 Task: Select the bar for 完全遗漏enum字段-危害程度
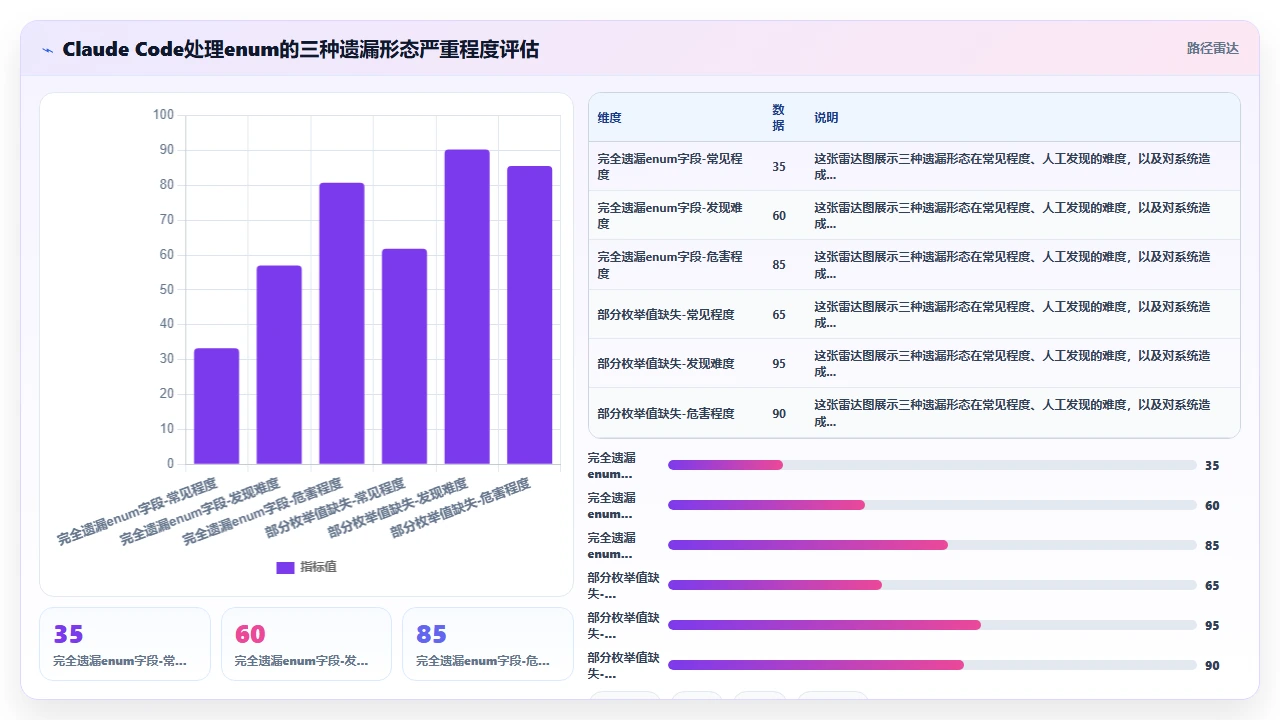coord(342,323)
